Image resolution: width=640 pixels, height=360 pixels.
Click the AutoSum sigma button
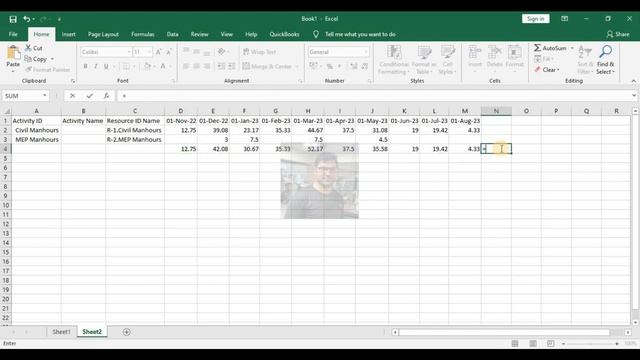point(550,48)
